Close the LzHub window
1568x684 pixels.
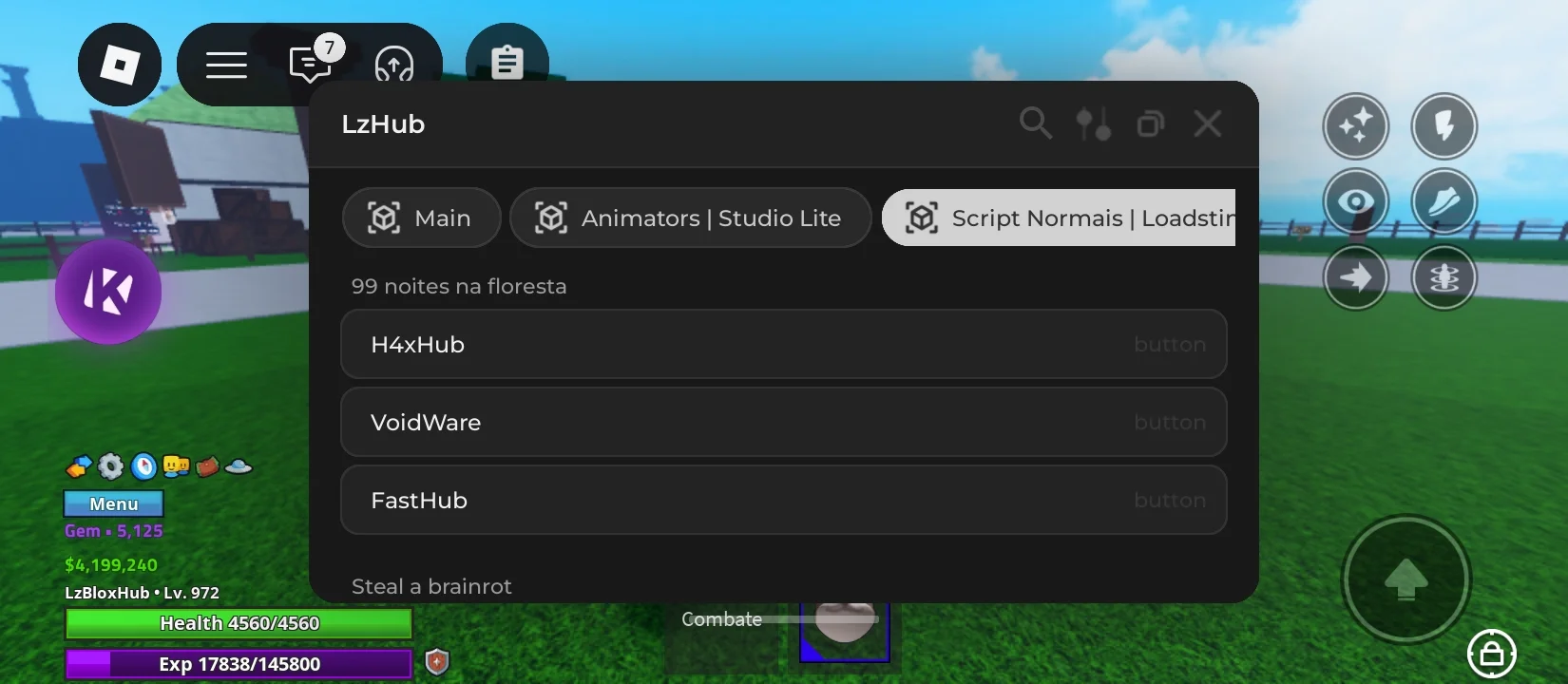pos(1208,123)
